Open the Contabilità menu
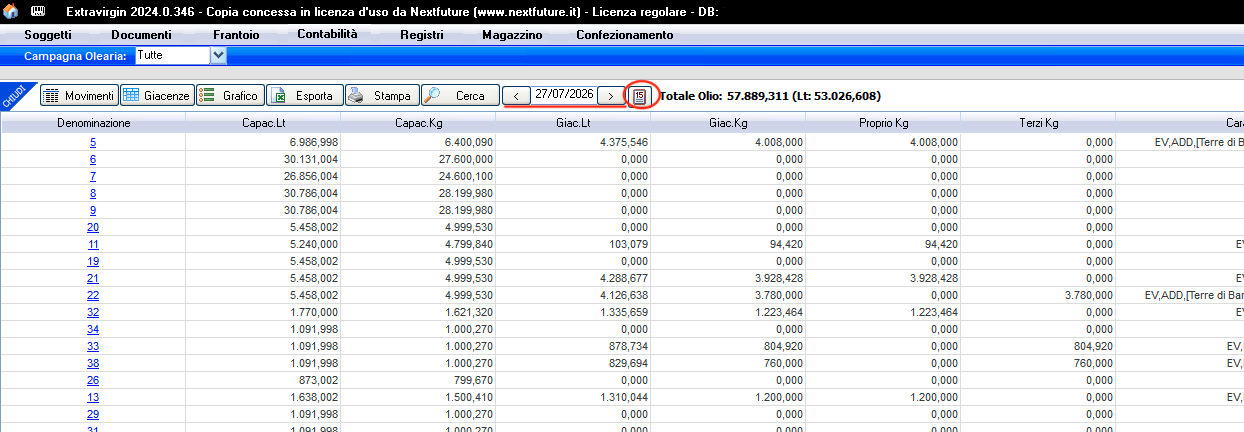Viewport: 1244px width, 432px height. [x=327, y=35]
